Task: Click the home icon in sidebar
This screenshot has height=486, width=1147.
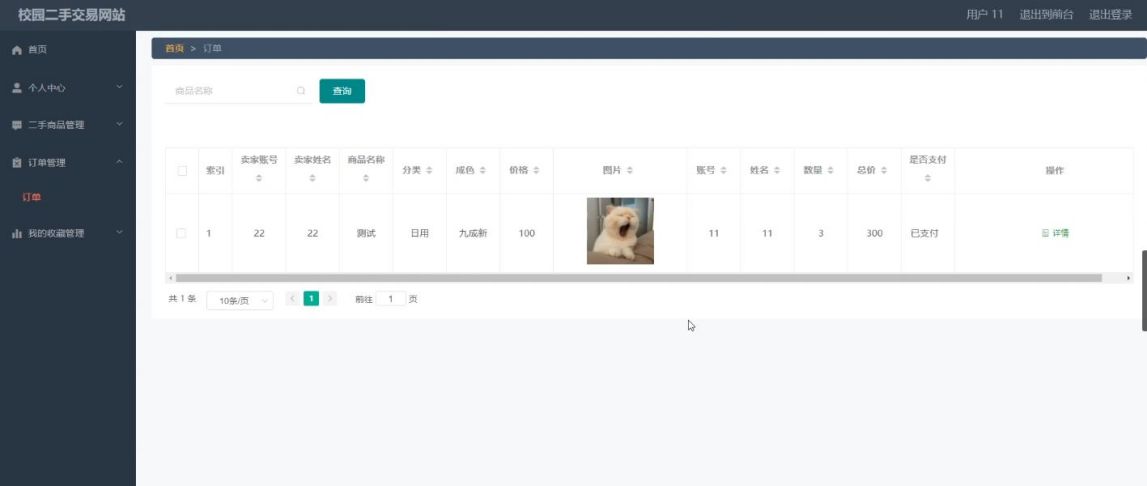Action: (x=16, y=50)
